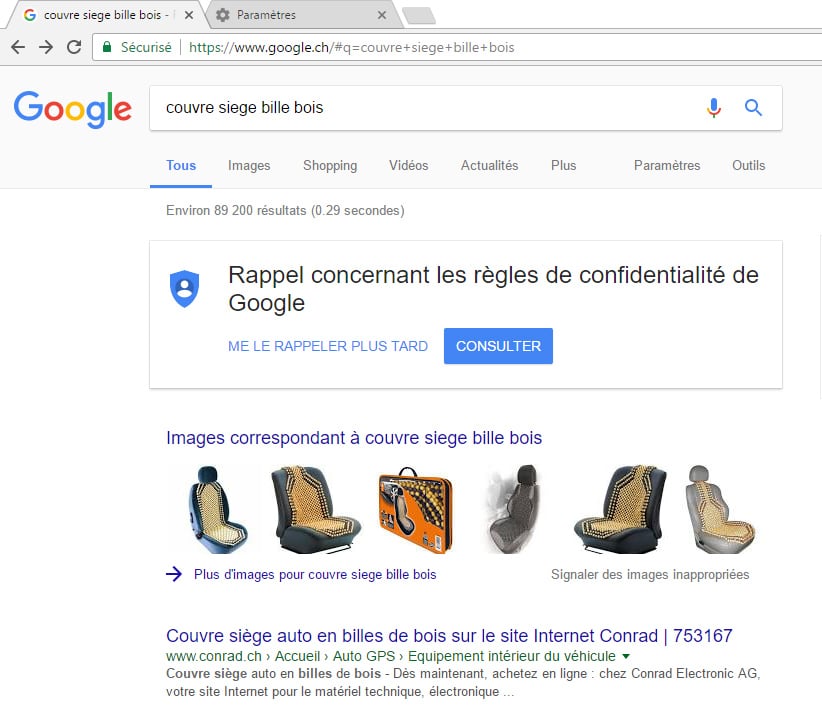The image size is (822, 714).
Task: Open 'Plus d'images pour couvre siege bille bois'
Action: pyautogui.click(x=315, y=575)
